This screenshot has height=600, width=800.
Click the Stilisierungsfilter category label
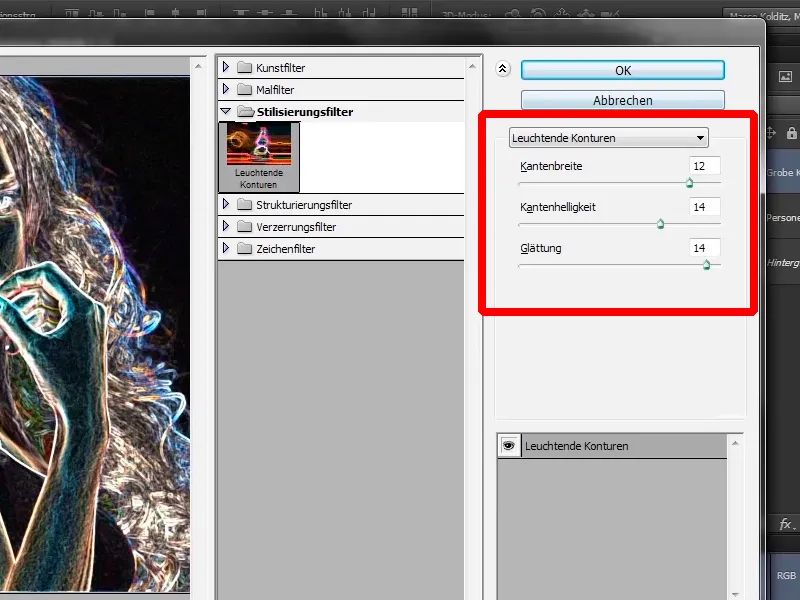(x=305, y=112)
